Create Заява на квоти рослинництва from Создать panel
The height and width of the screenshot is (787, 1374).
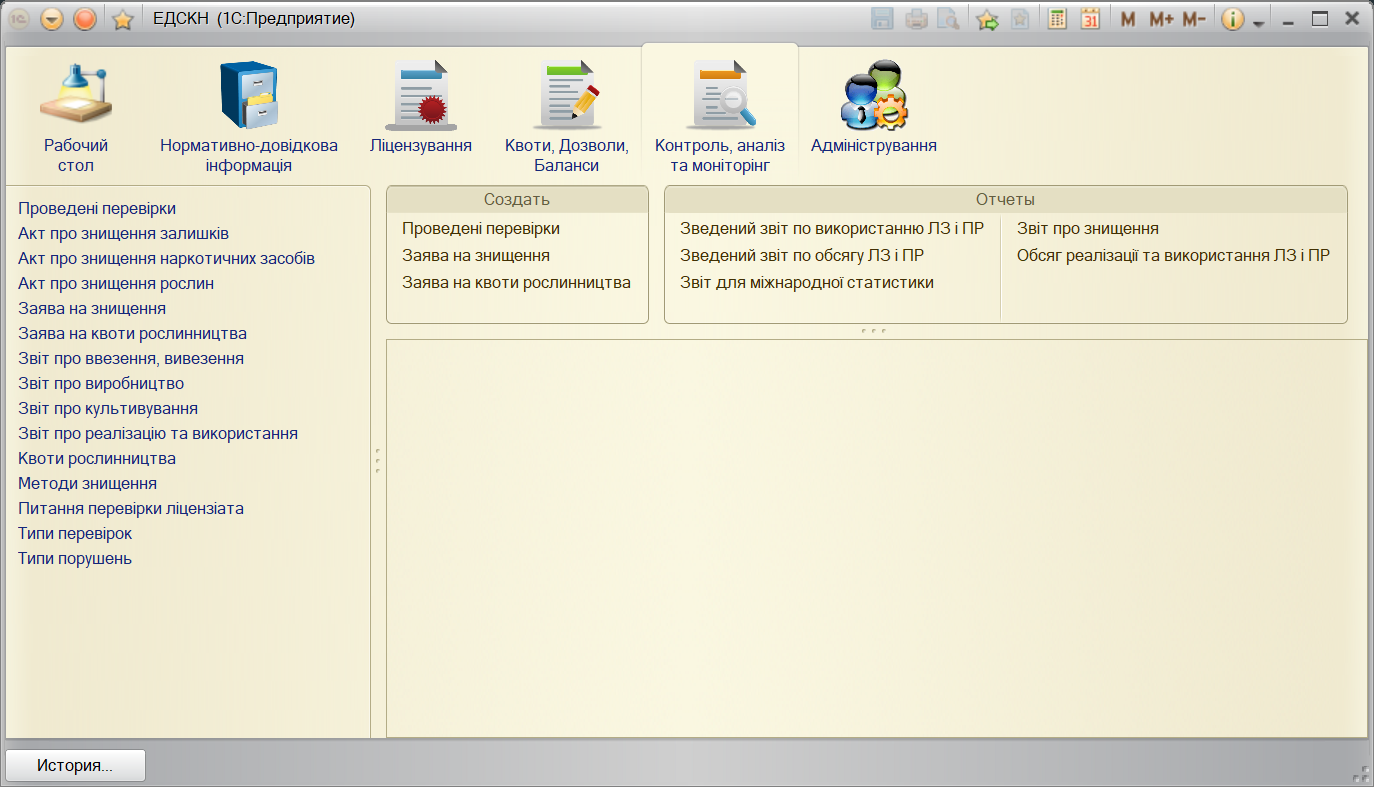tap(516, 282)
